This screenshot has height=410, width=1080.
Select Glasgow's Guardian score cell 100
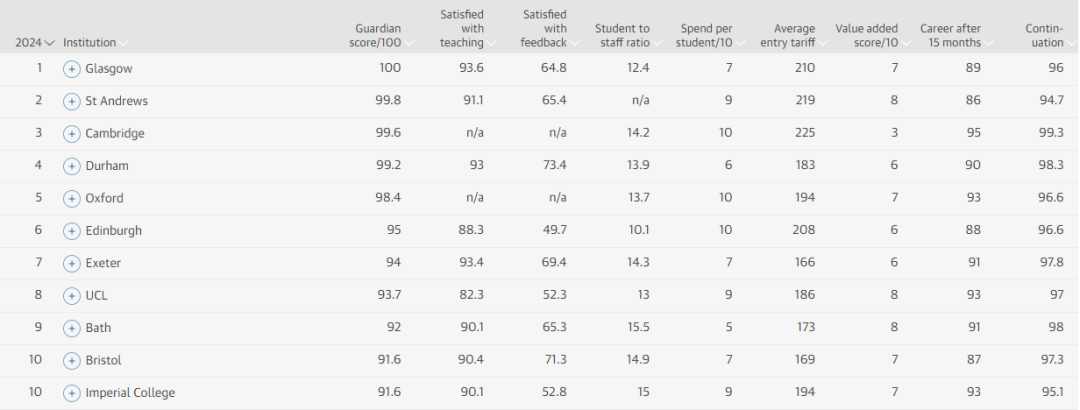[389, 68]
